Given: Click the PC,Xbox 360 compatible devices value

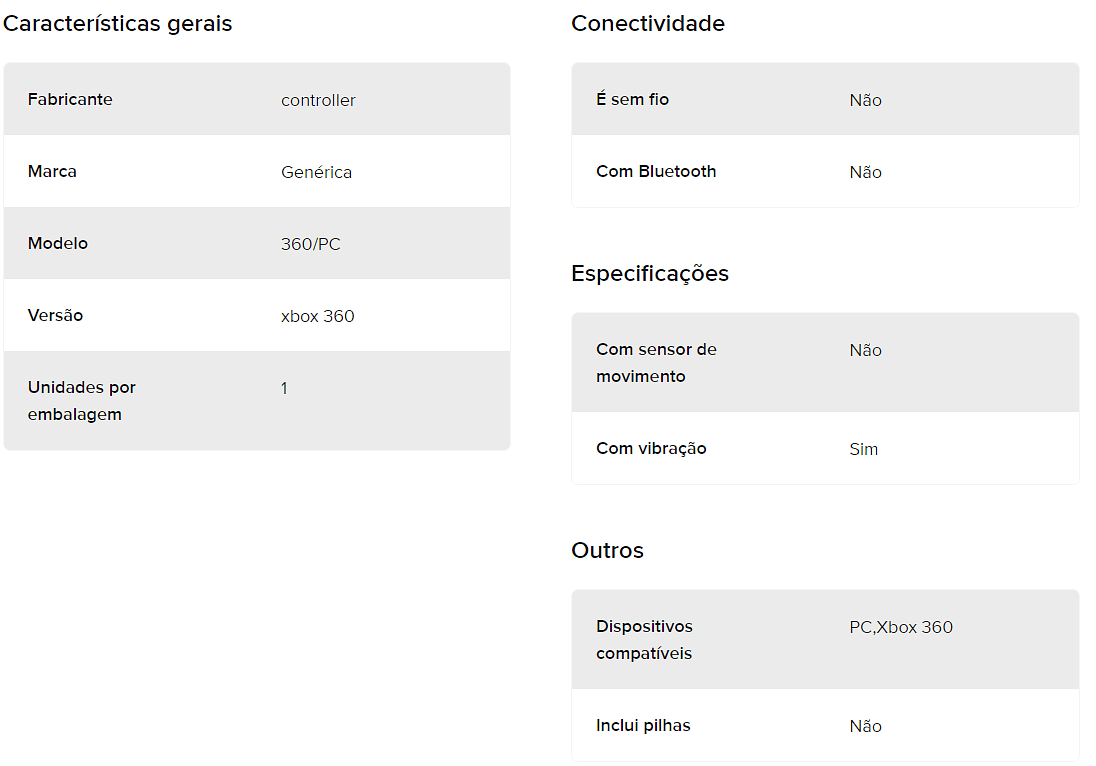Looking at the screenshot, I should pyautogui.click(x=901, y=627).
